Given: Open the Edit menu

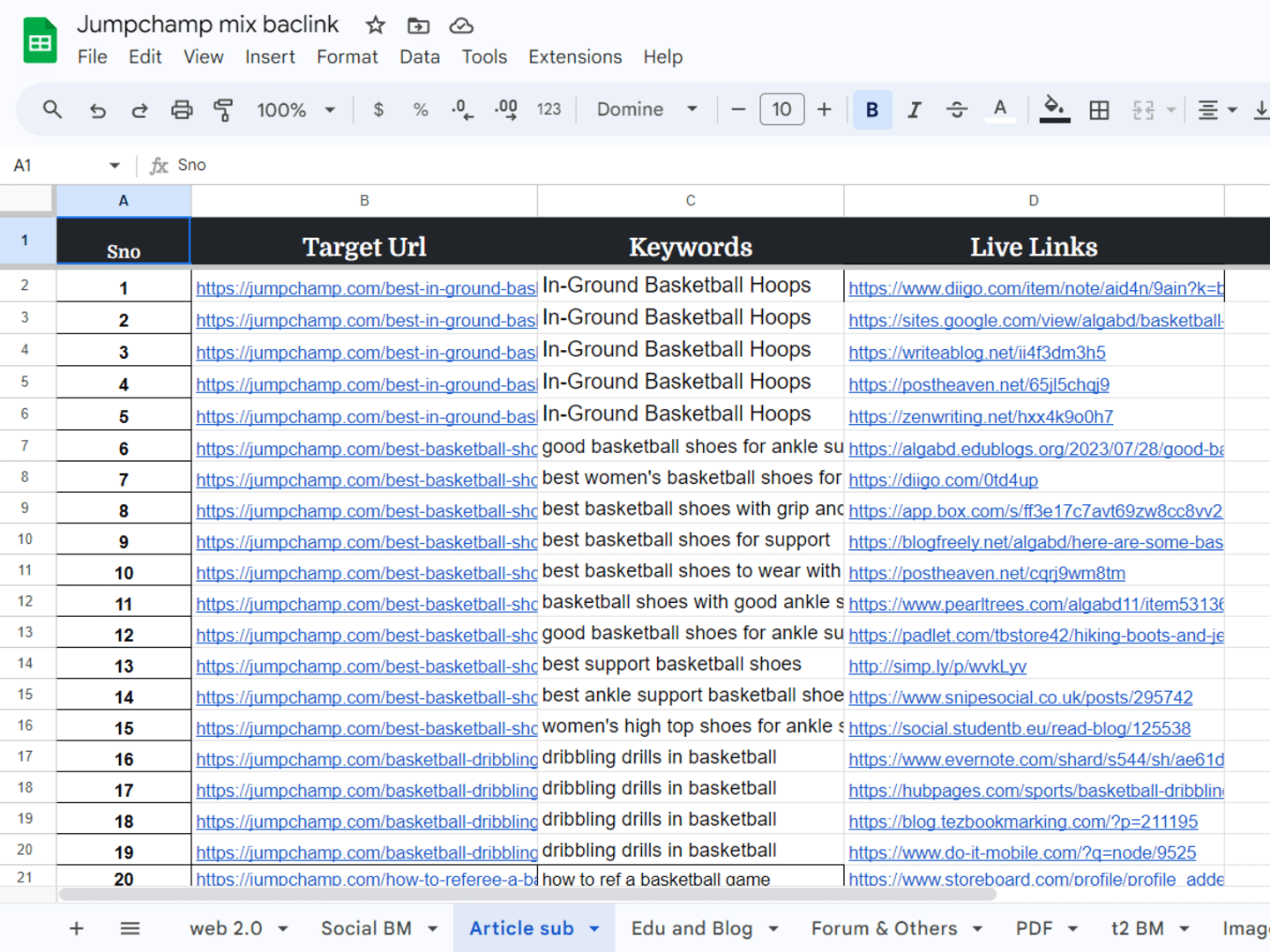Looking at the screenshot, I should 145,57.
